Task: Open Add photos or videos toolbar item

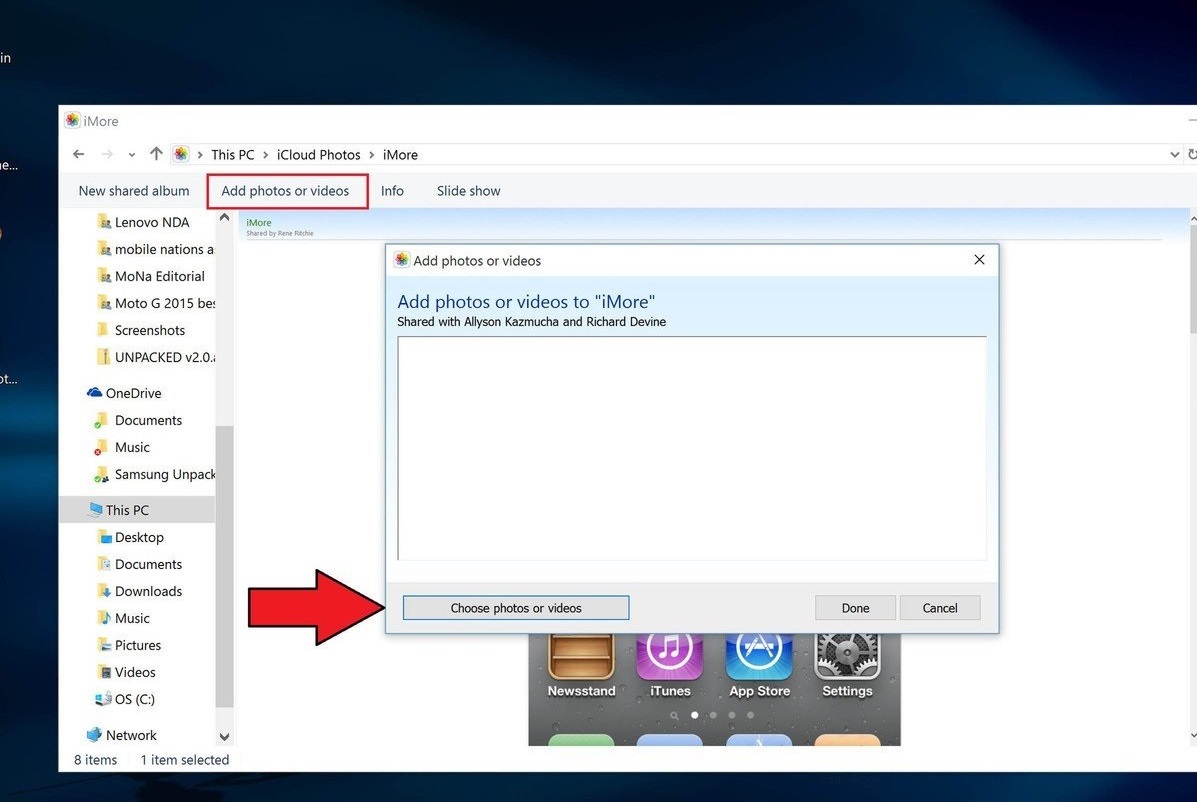Action: tap(286, 191)
